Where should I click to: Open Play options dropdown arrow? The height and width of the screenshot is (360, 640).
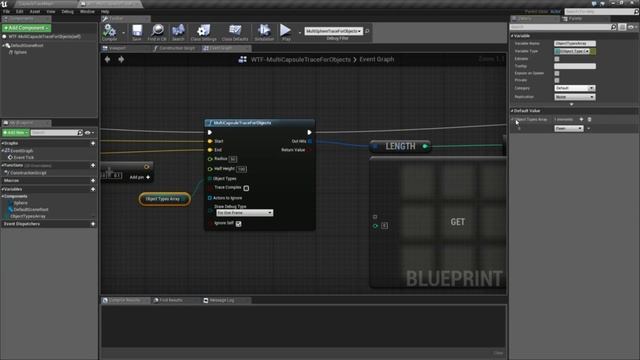pos(300,33)
